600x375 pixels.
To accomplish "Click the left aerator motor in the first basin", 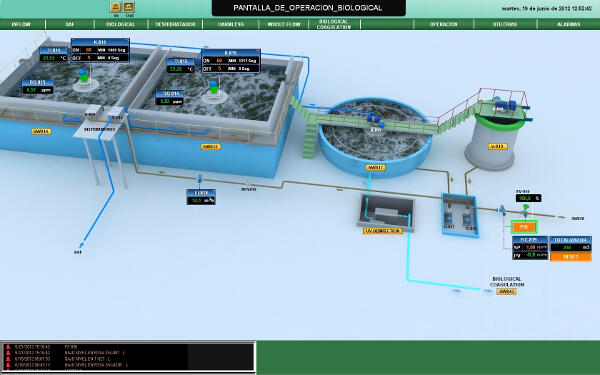I will click(x=83, y=75).
